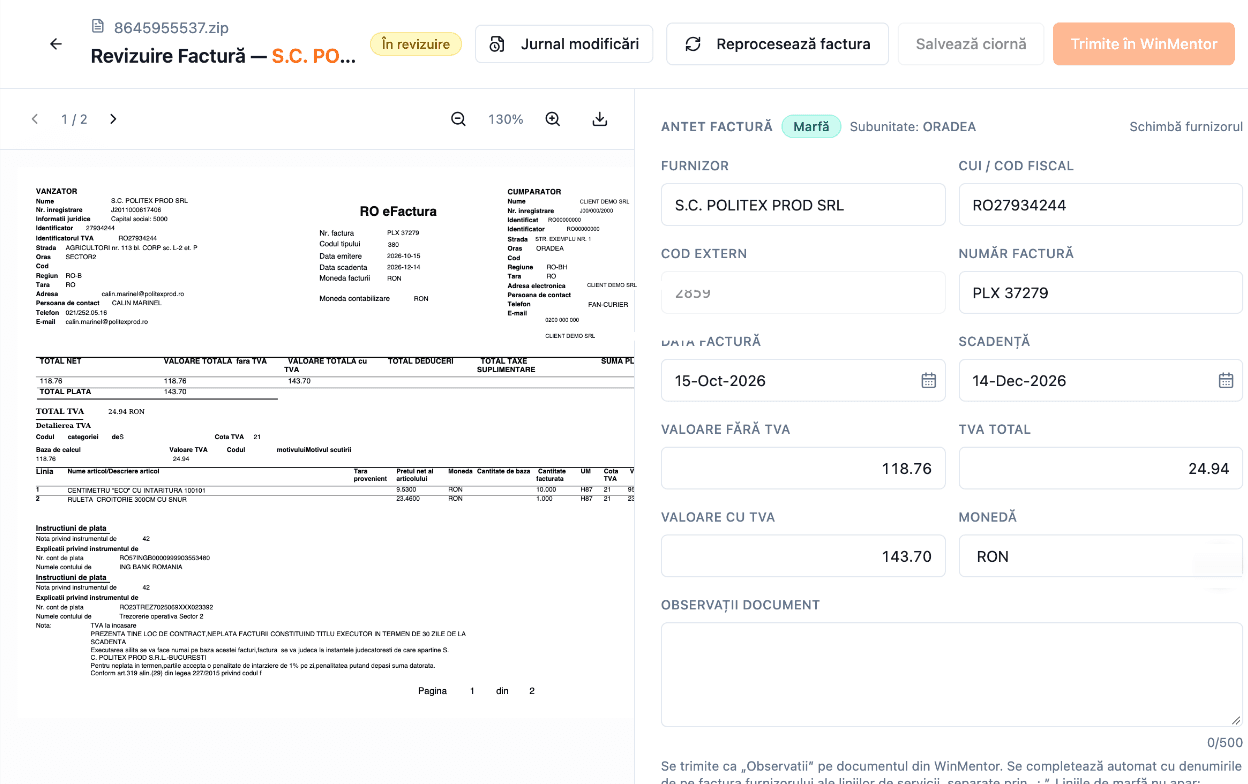The height and width of the screenshot is (784, 1248).
Task: Open calendar picker for Scadență
Action: [1226, 380]
